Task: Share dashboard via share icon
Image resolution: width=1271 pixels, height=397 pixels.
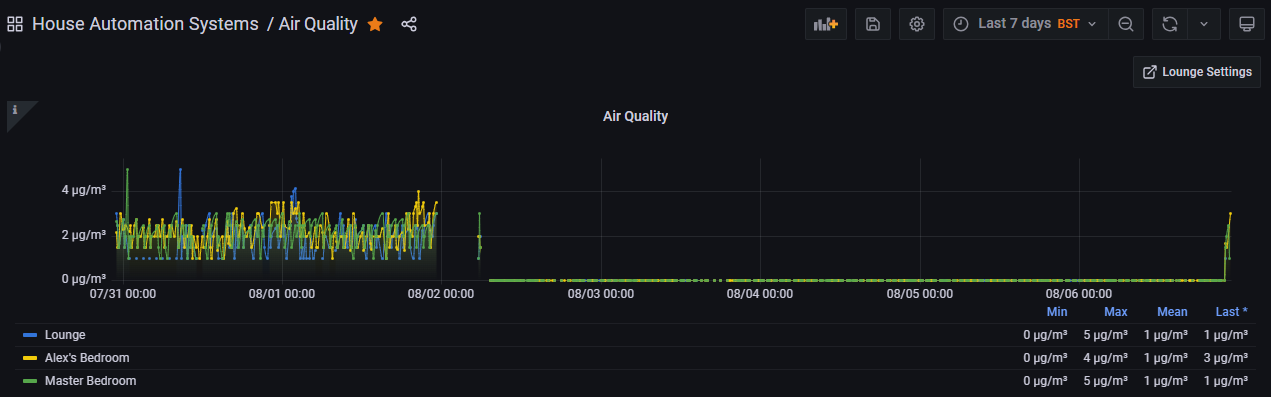Action: tap(409, 24)
